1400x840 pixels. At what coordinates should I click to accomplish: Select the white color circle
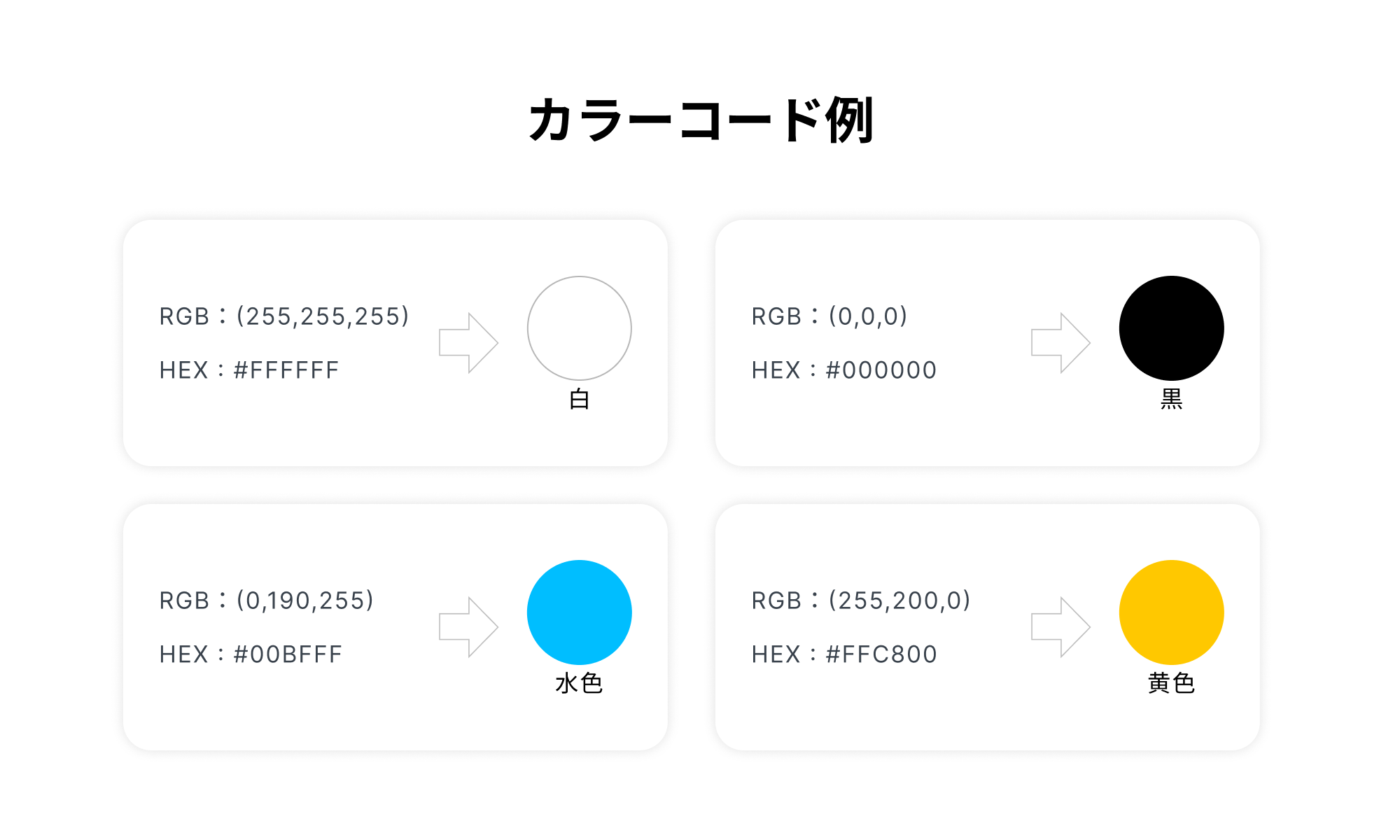click(580, 328)
